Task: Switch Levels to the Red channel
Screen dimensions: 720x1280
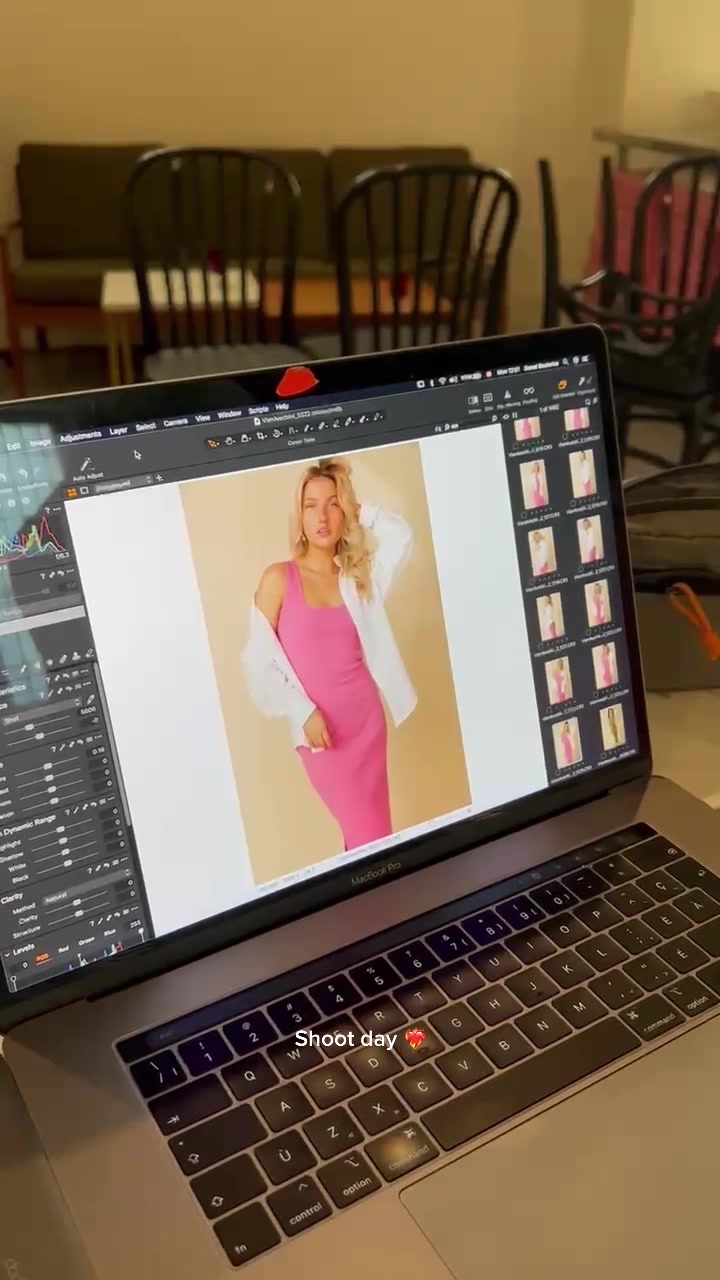Action: (x=64, y=949)
